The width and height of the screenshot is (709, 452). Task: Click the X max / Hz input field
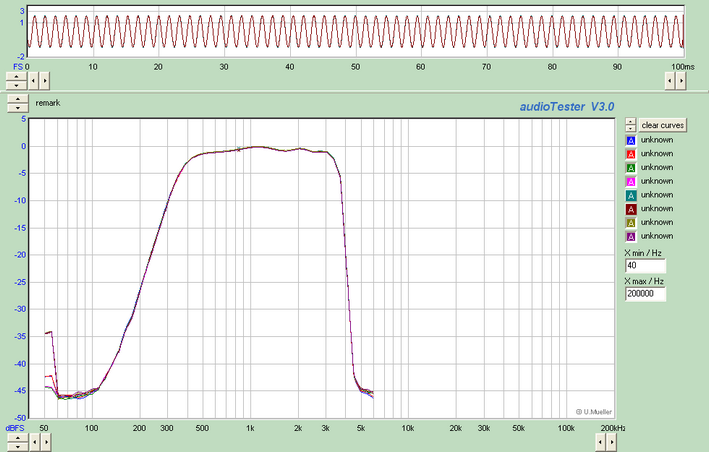click(x=645, y=294)
